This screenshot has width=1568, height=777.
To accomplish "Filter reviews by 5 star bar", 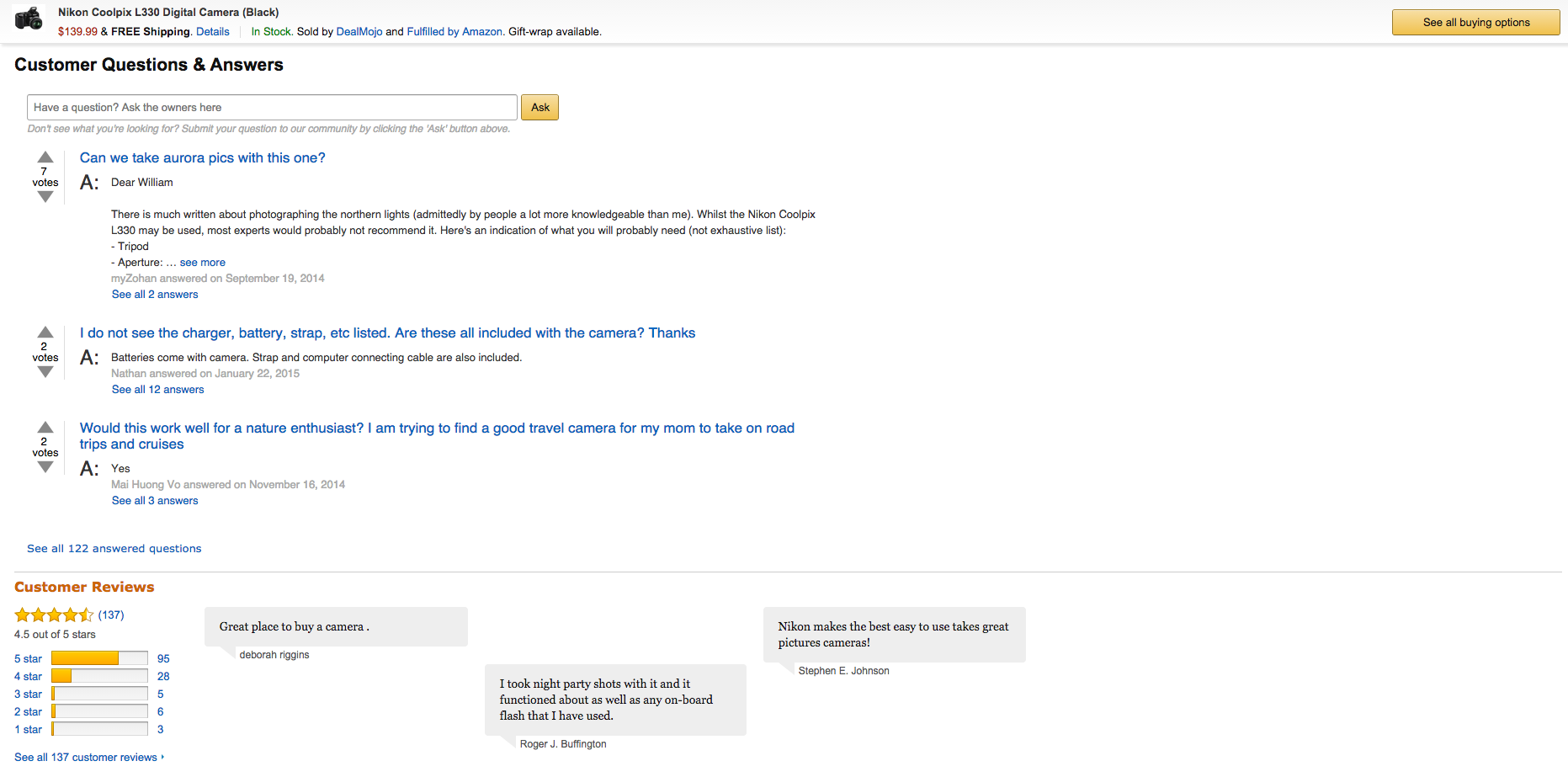I will (x=99, y=658).
